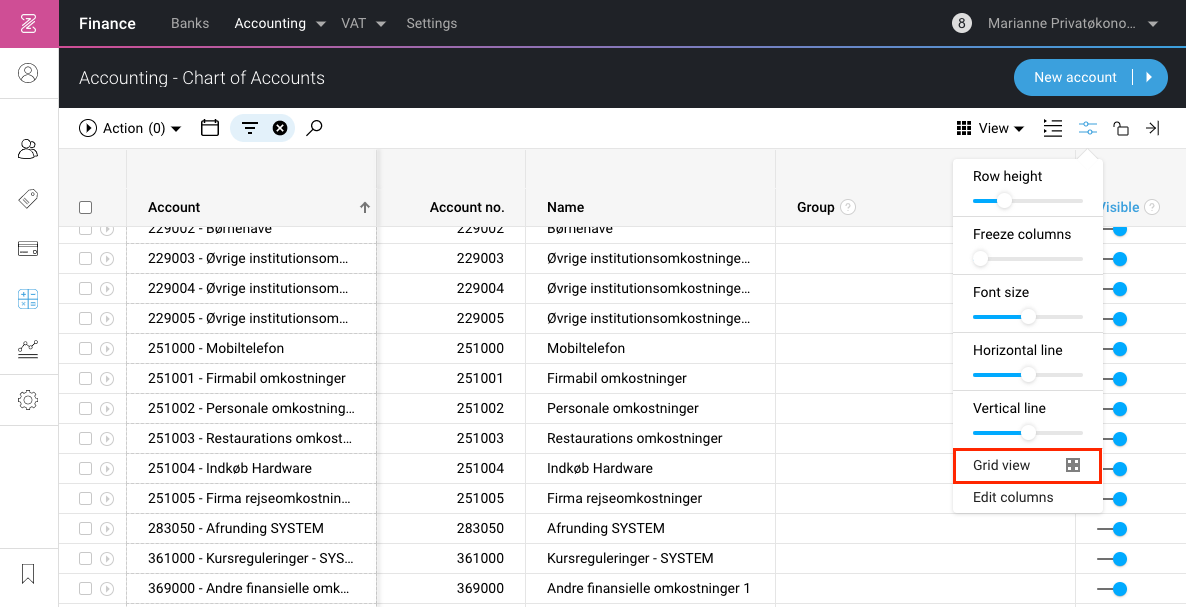Screen dimensions: 1186x607
Task: Check the row 229003 checkbox
Action: pyautogui.click(x=85, y=259)
